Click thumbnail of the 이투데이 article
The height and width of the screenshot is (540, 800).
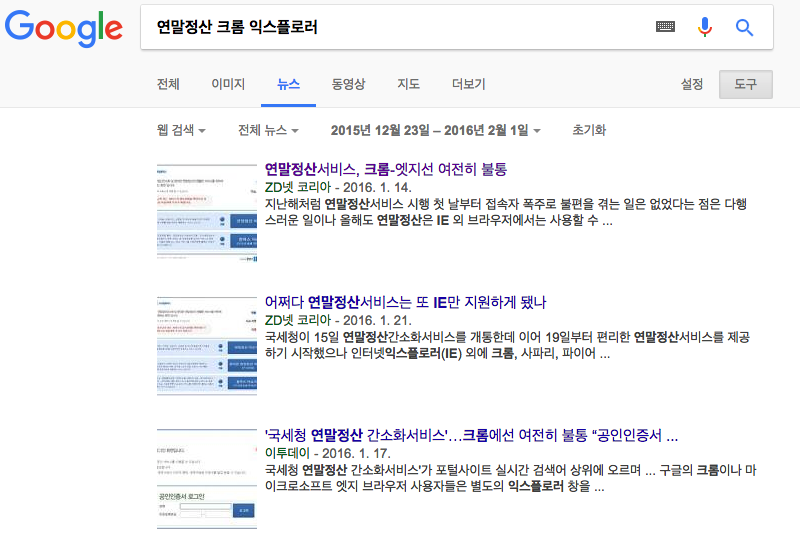(207, 479)
